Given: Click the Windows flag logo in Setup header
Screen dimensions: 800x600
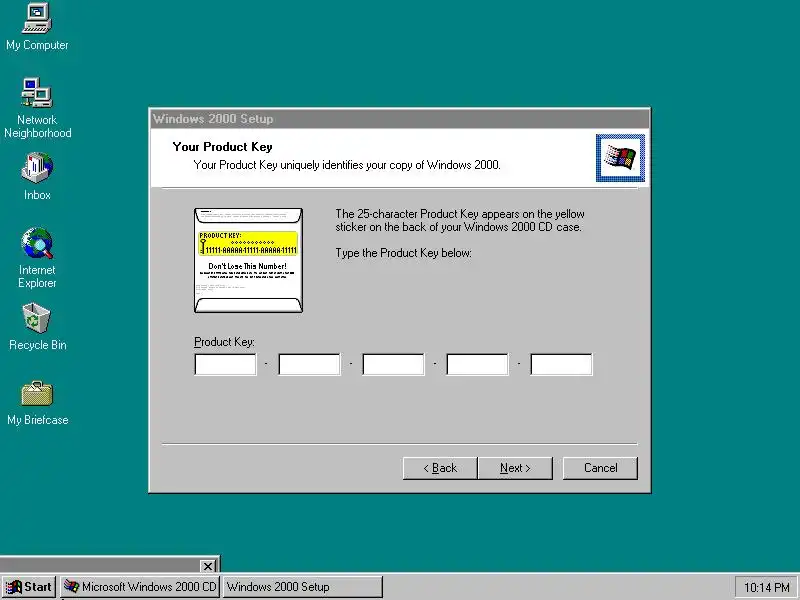Looking at the screenshot, I should [x=620, y=158].
